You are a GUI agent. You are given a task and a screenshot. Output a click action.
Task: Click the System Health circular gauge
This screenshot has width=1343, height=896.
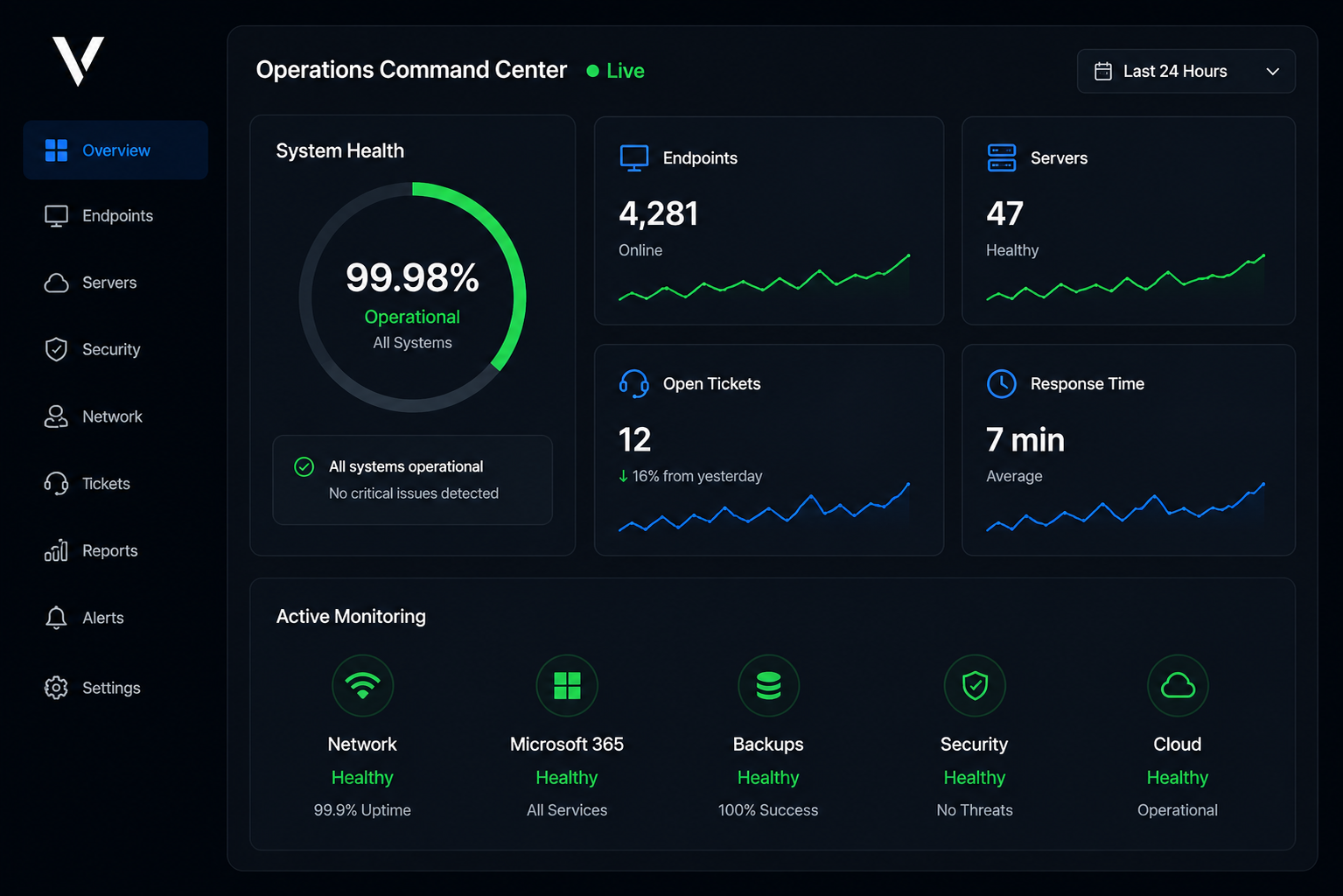(x=412, y=297)
